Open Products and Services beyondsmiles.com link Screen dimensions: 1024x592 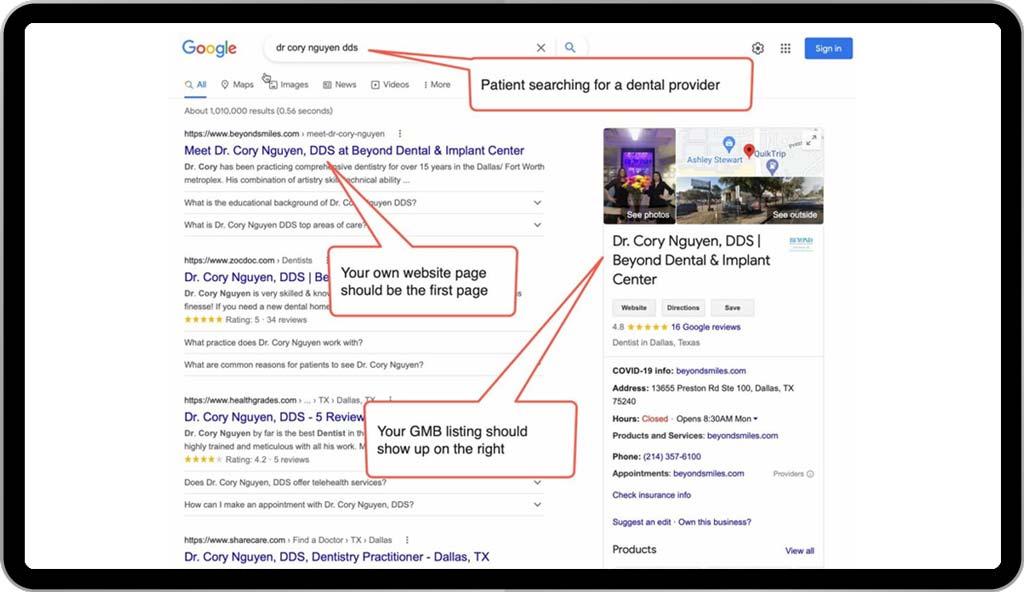click(x=743, y=435)
